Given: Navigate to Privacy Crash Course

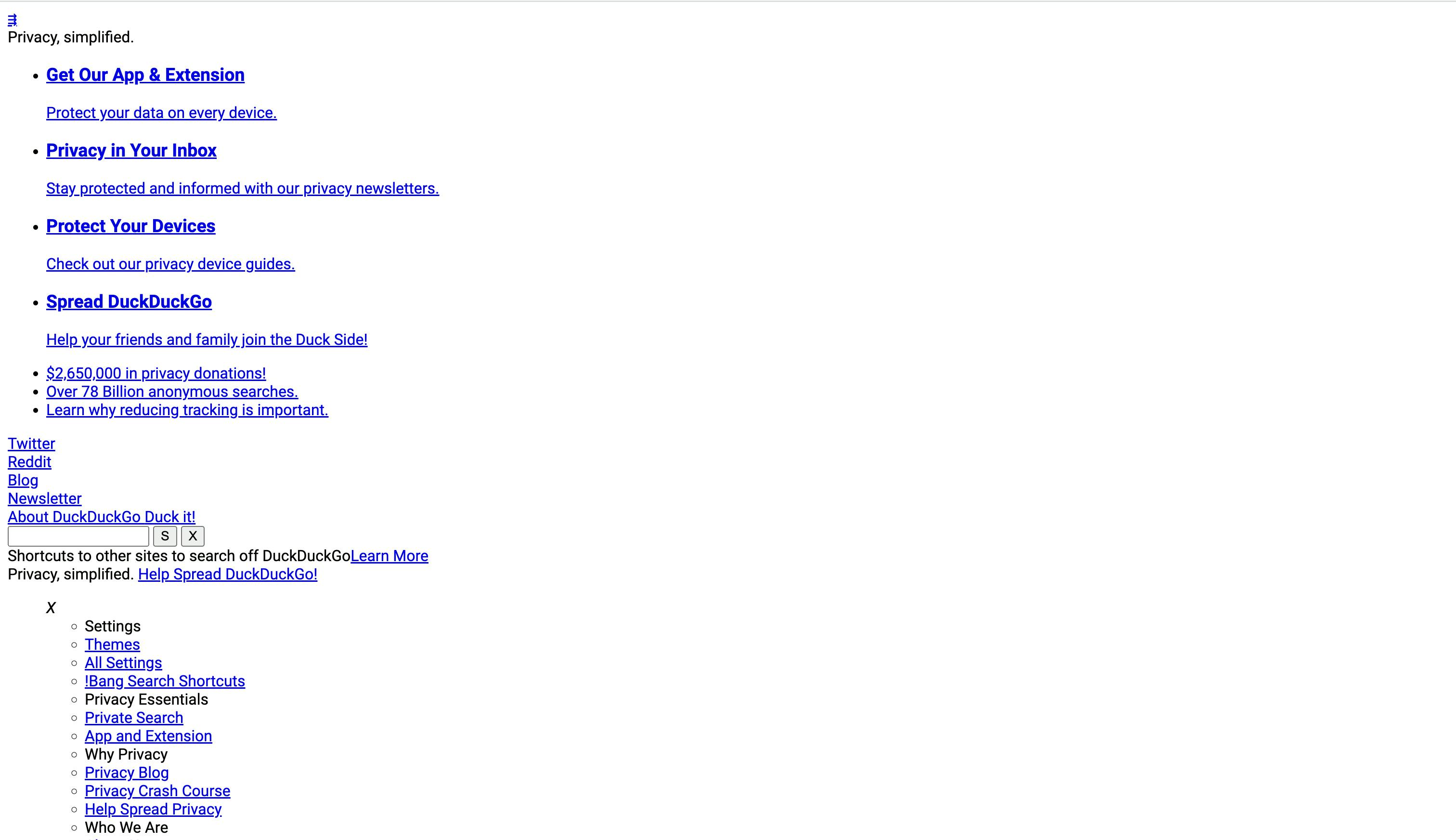Looking at the screenshot, I should click(157, 791).
